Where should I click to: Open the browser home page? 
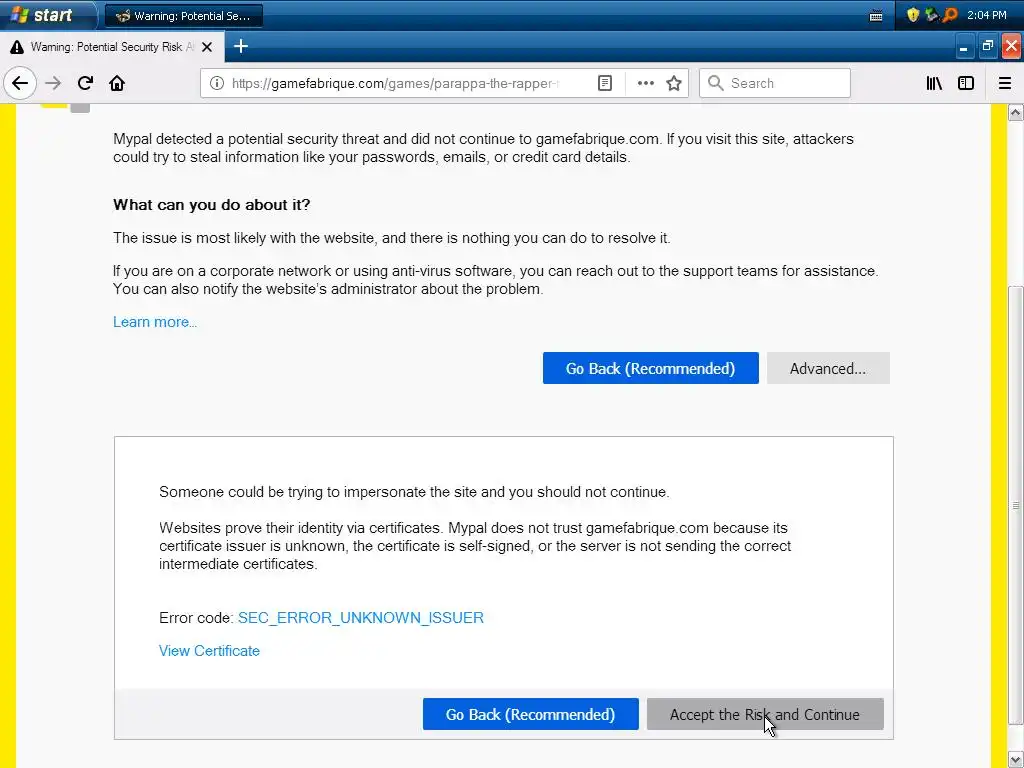pos(117,84)
